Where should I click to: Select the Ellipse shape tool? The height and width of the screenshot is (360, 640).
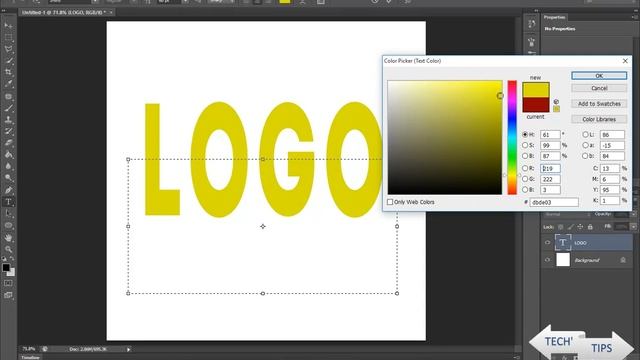point(8,225)
